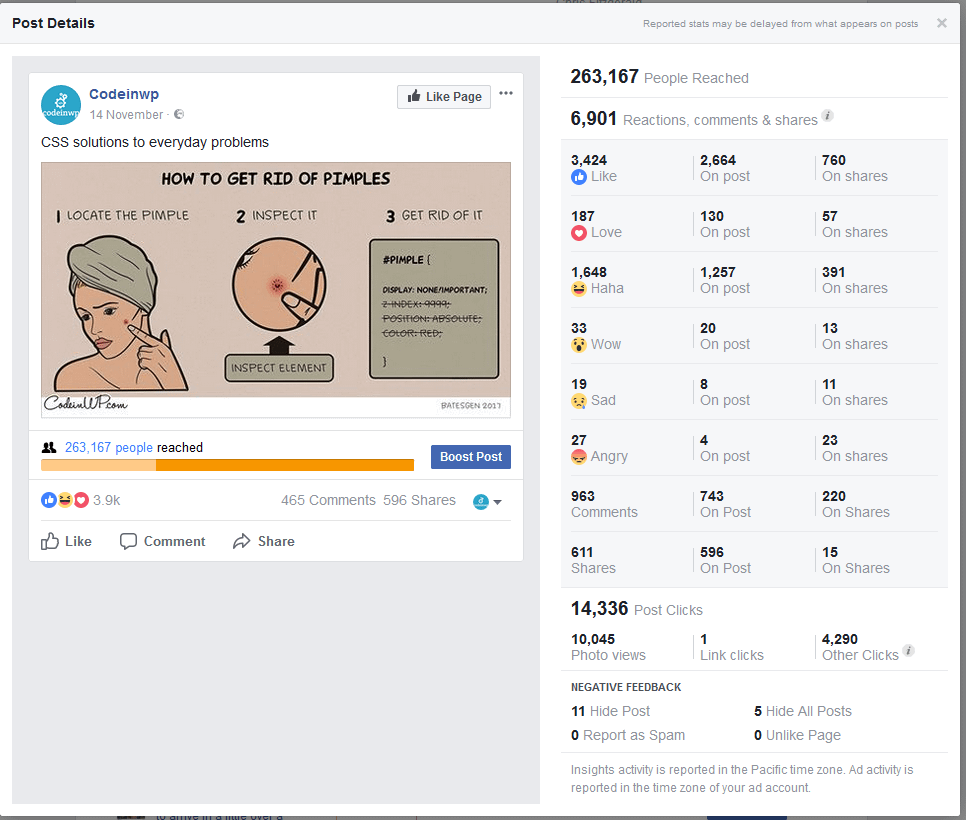
Task: Click the Comment speech bubble button
Action: pyautogui.click(x=162, y=541)
